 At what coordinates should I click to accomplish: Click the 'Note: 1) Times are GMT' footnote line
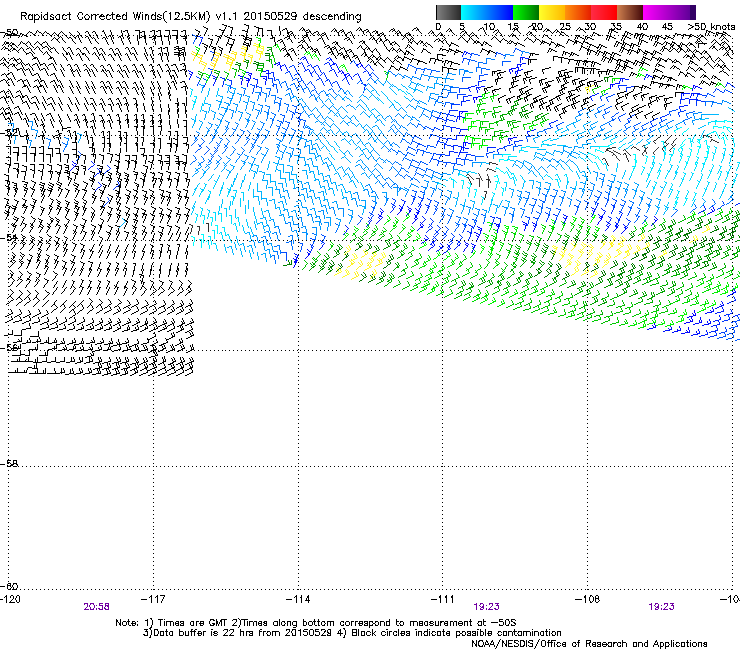(316, 623)
